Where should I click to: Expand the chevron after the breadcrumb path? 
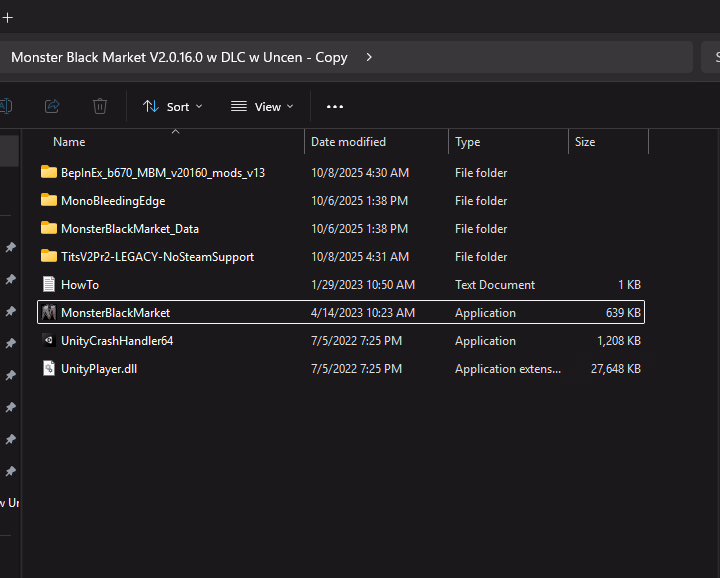(x=369, y=57)
